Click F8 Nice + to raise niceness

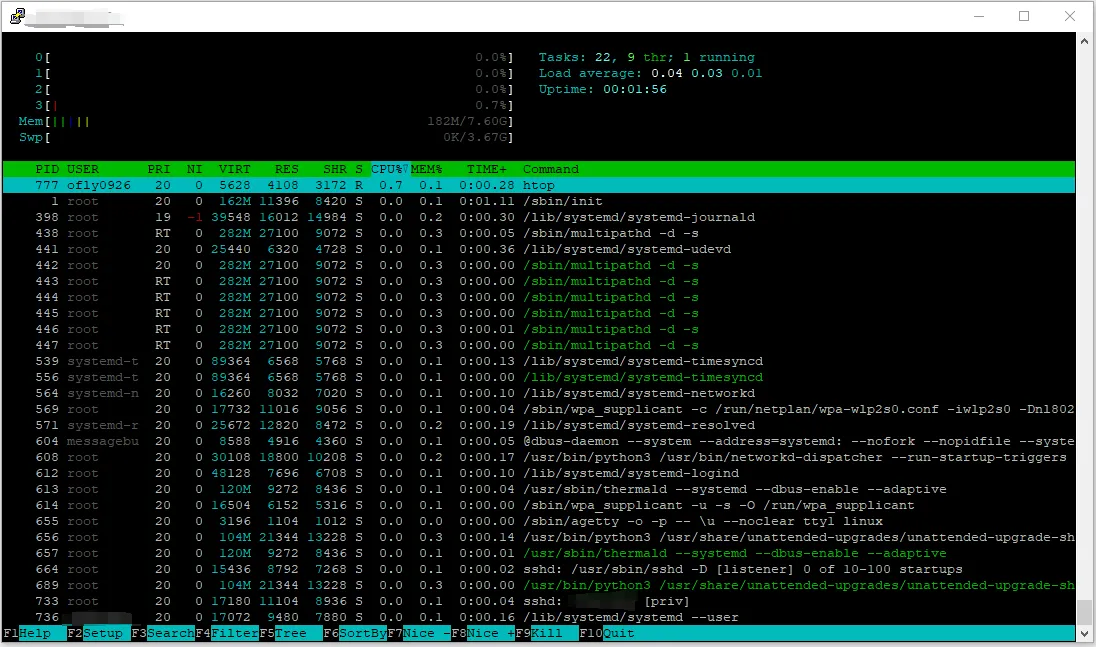(x=483, y=633)
